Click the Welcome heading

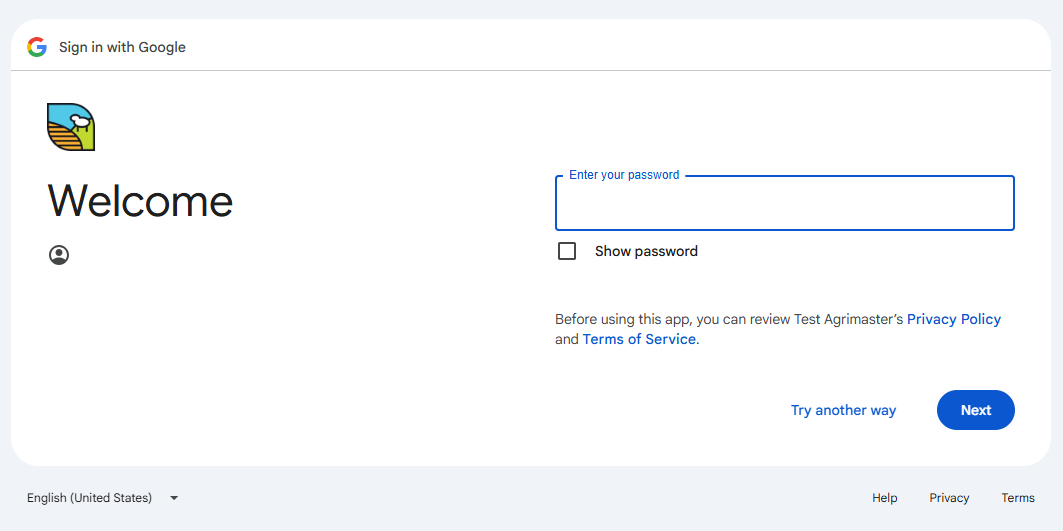point(140,201)
